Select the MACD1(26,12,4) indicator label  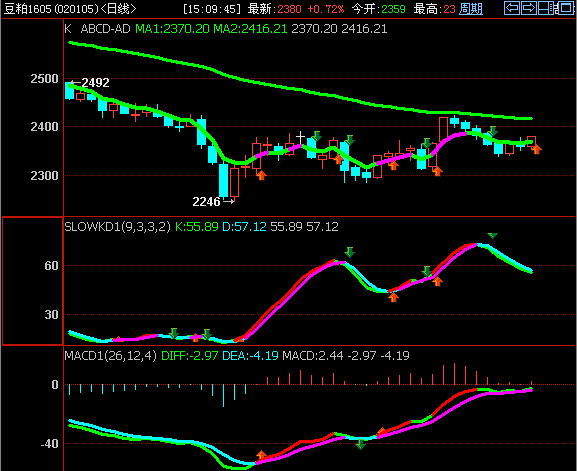(110, 355)
